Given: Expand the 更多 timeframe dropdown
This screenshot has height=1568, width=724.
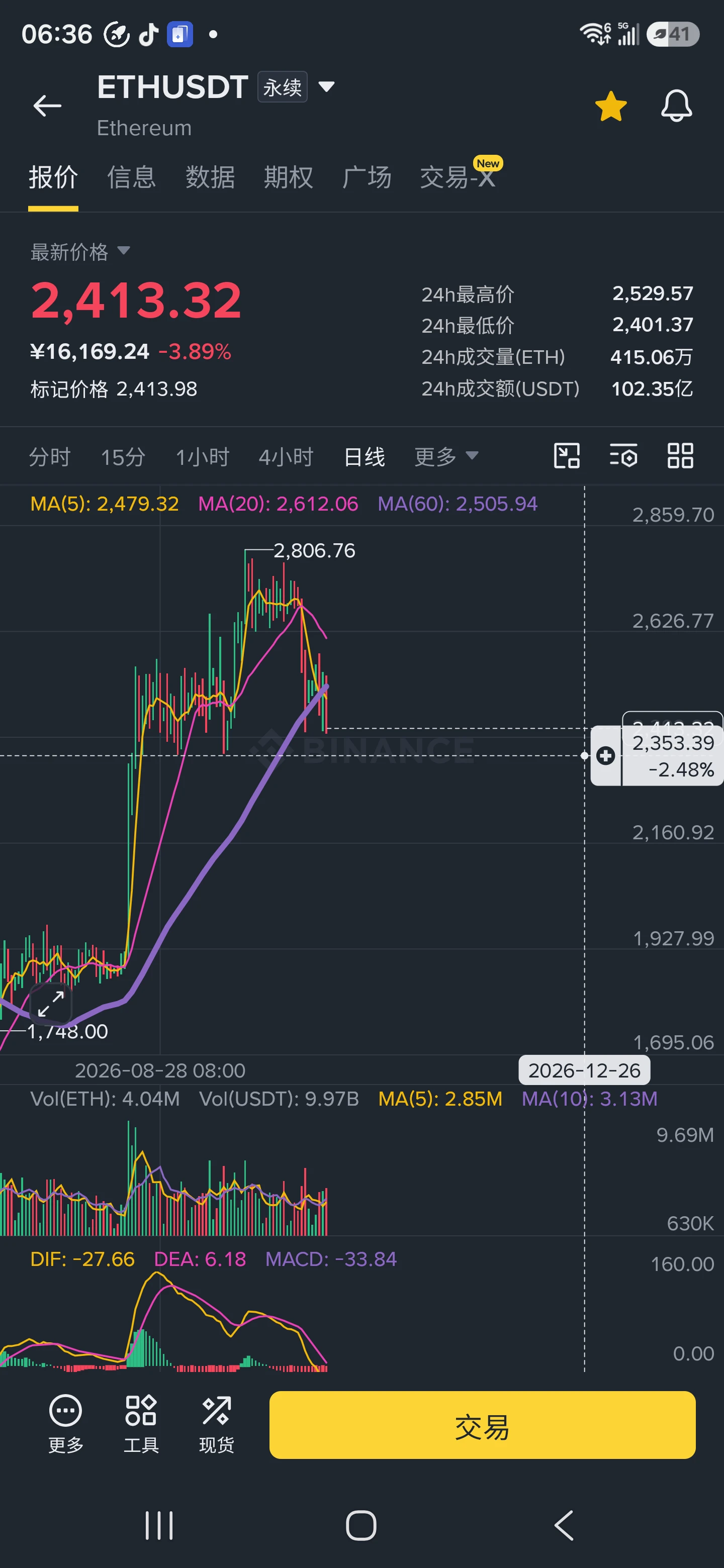Looking at the screenshot, I should point(446,456).
